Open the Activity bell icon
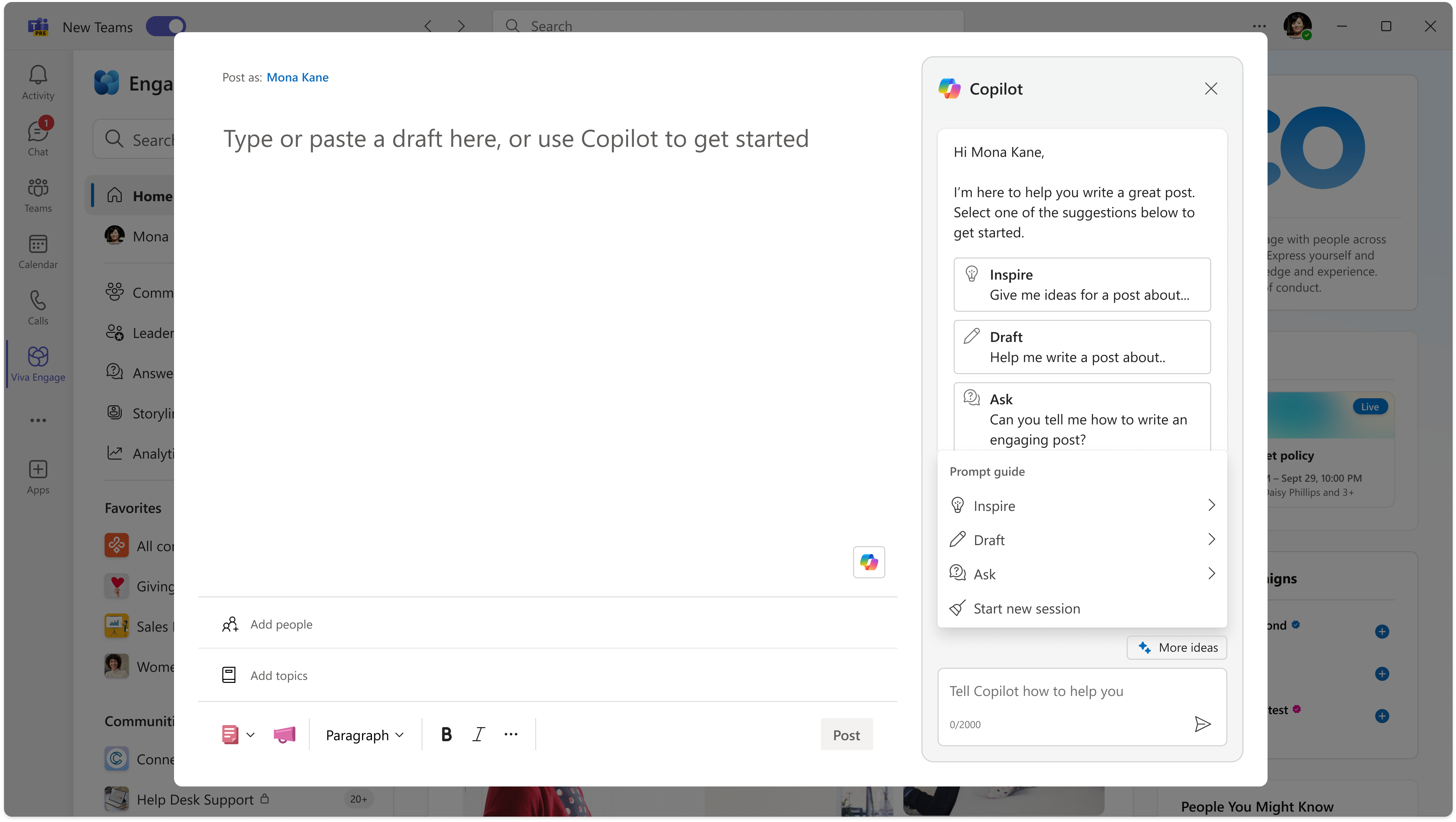 (x=38, y=82)
